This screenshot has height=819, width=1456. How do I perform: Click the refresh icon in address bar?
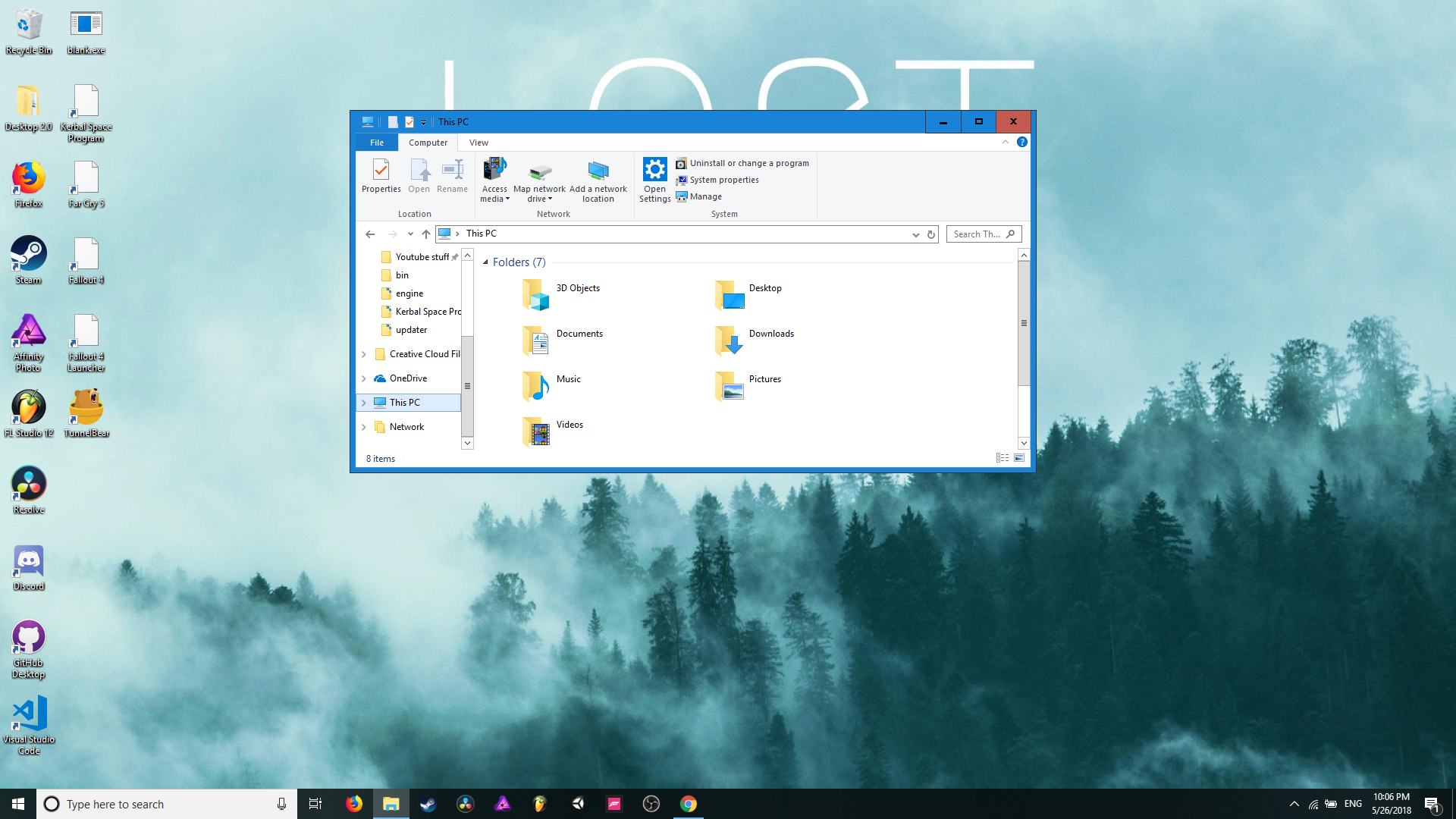[931, 234]
